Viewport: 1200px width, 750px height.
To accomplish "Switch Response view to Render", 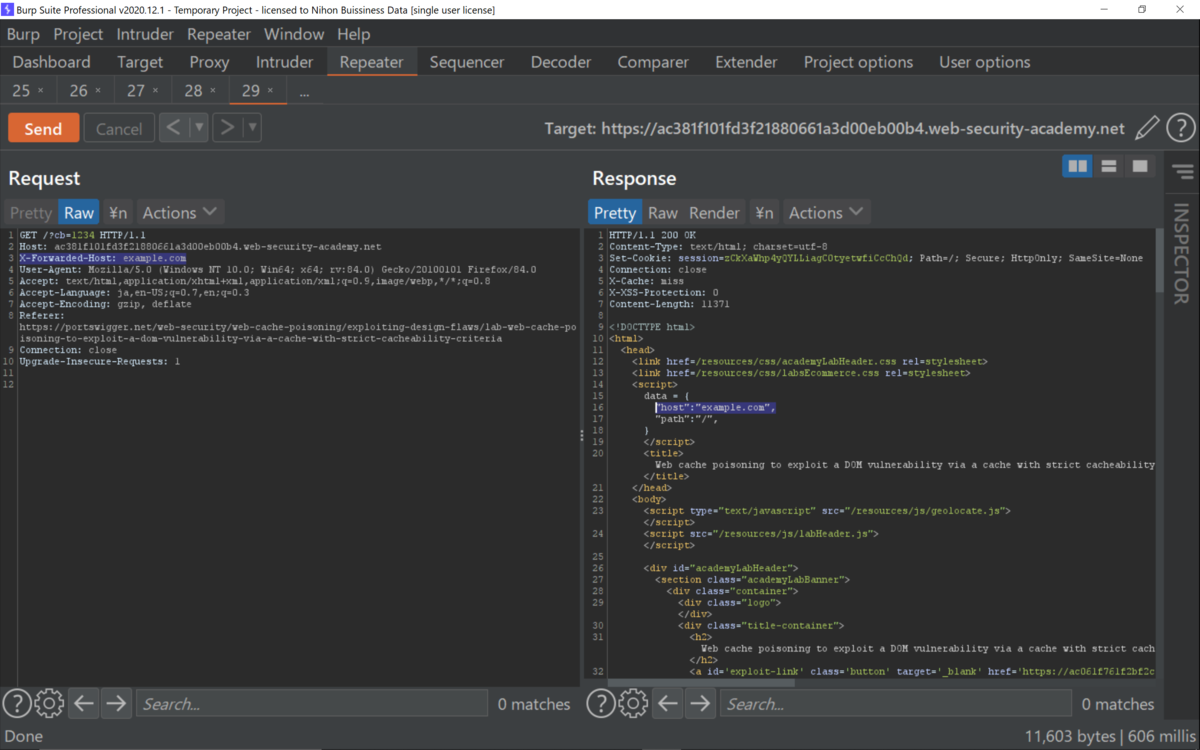I will 714,212.
